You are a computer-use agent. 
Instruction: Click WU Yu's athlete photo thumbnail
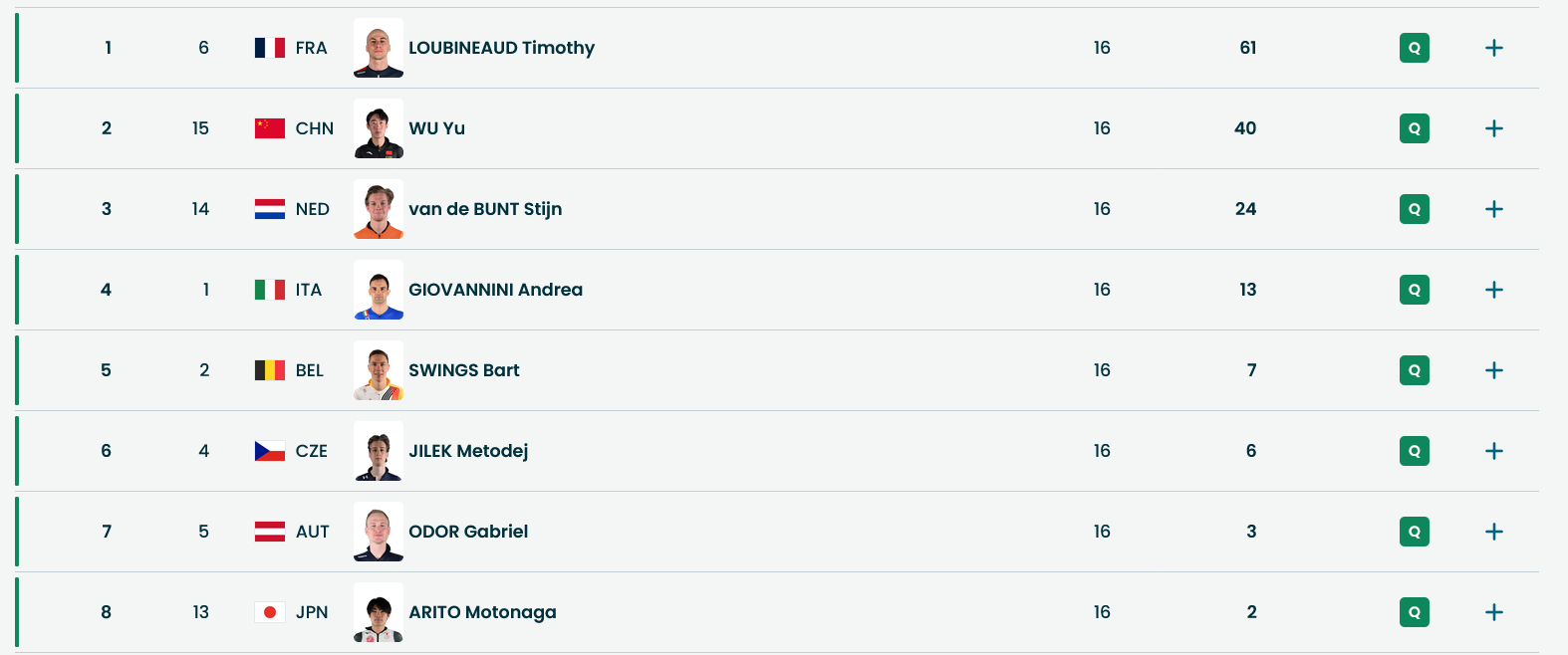pyautogui.click(x=379, y=128)
